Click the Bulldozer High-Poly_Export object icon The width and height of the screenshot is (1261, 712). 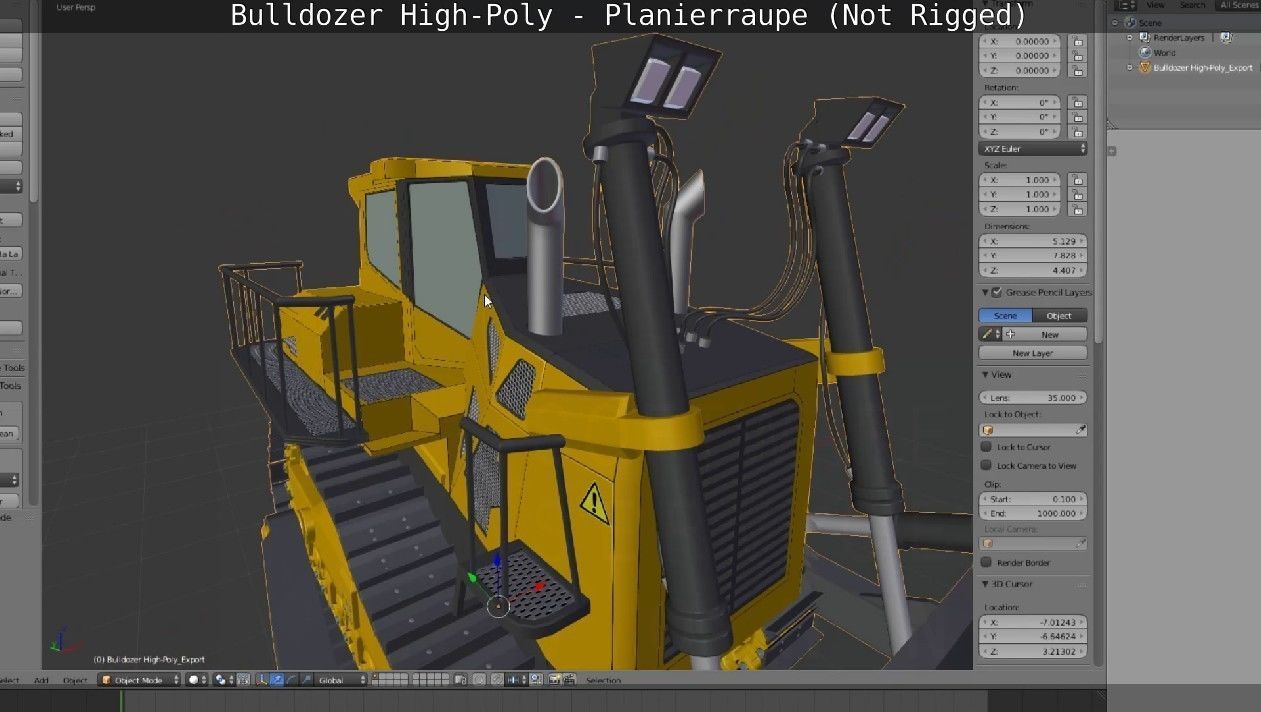click(1145, 68)
